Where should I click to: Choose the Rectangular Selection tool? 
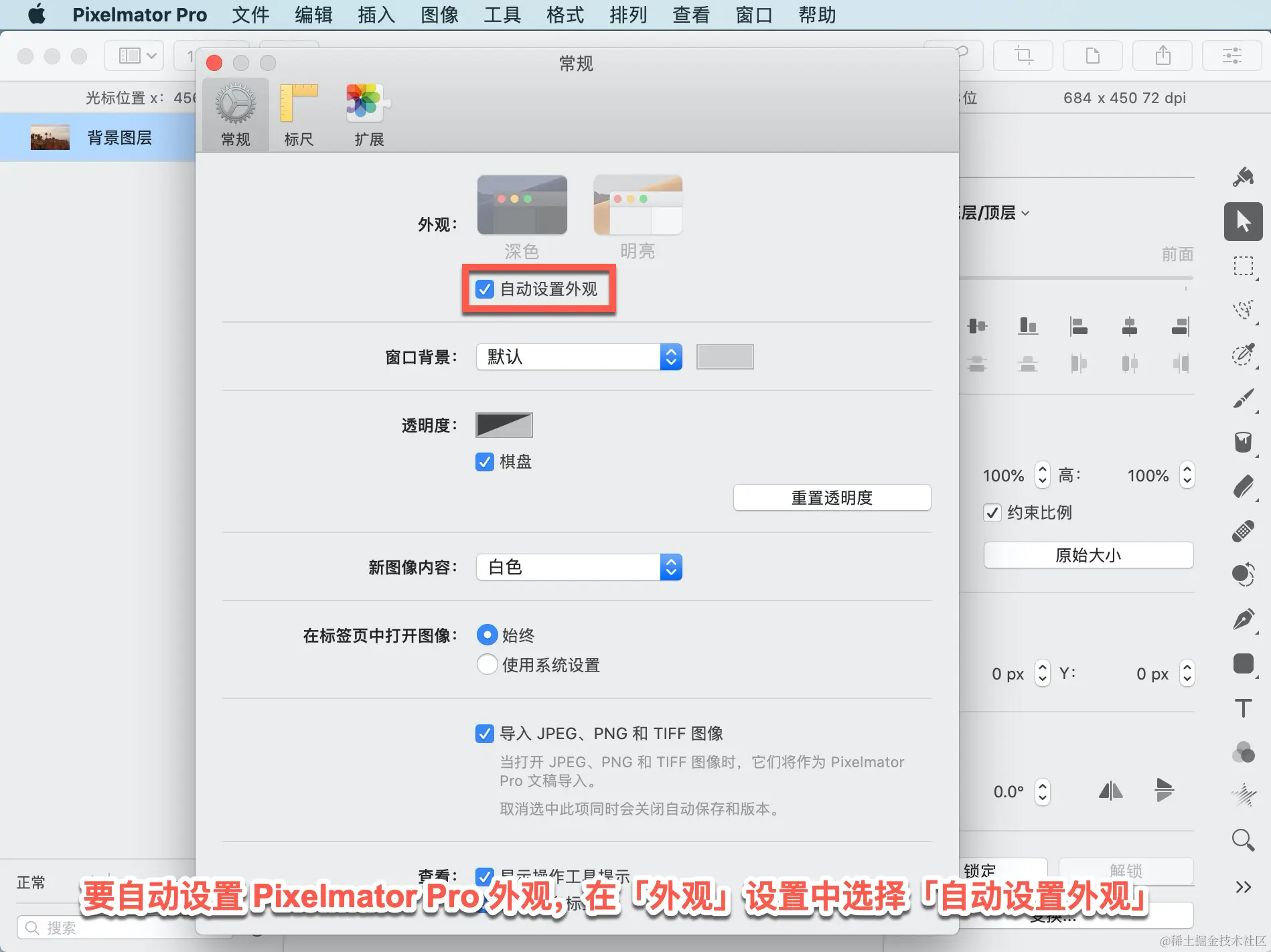1243,266
